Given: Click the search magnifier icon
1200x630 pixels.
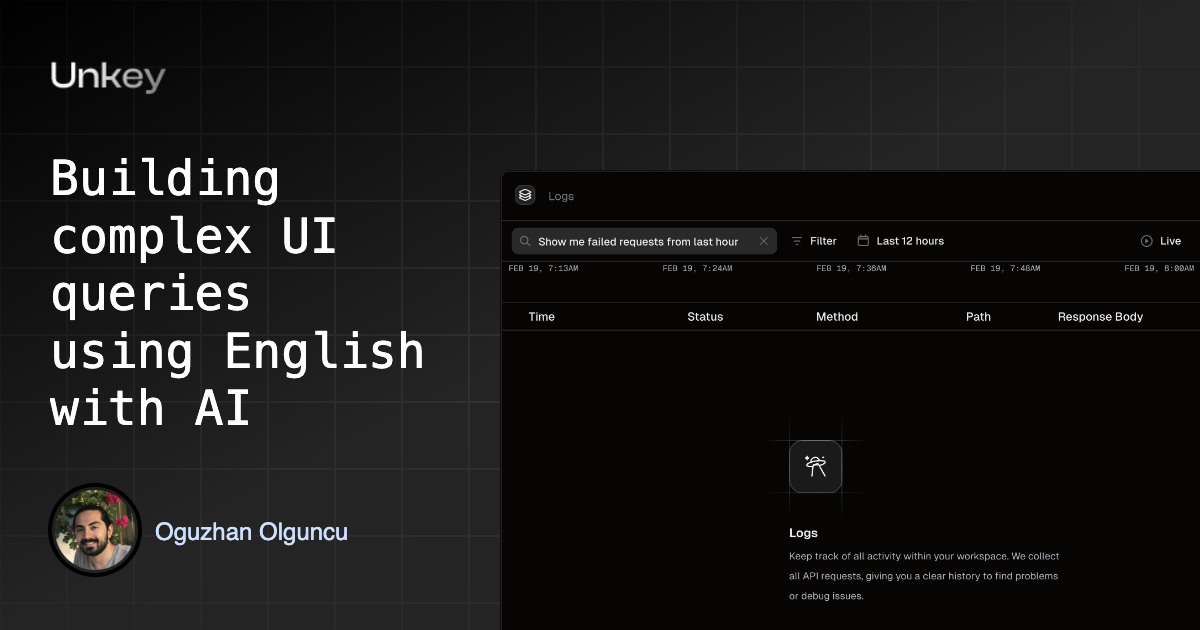Looking at the screenshot, I should coord(525,241).
